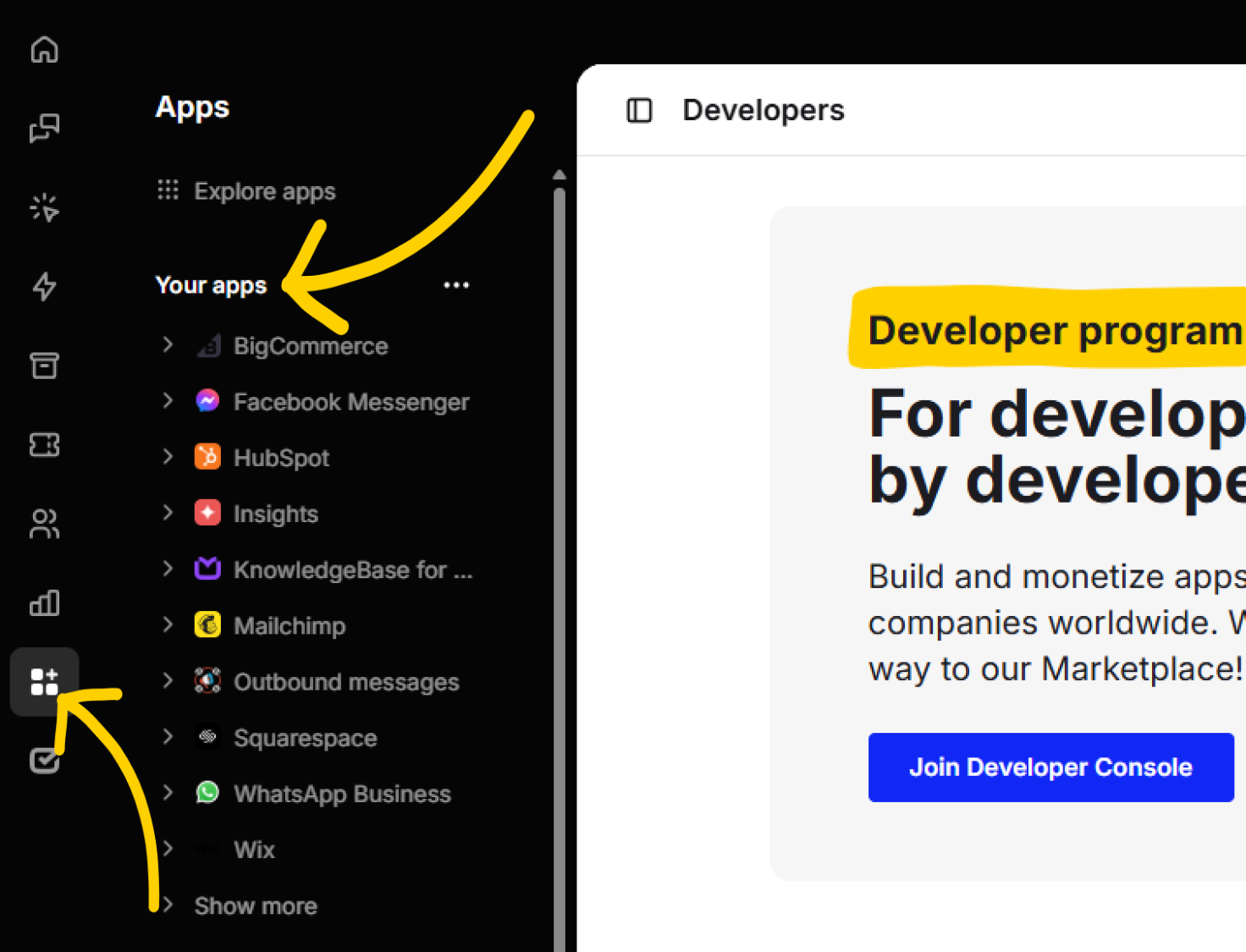Click the apps panel scrollbar up arrow

[560, 174]
